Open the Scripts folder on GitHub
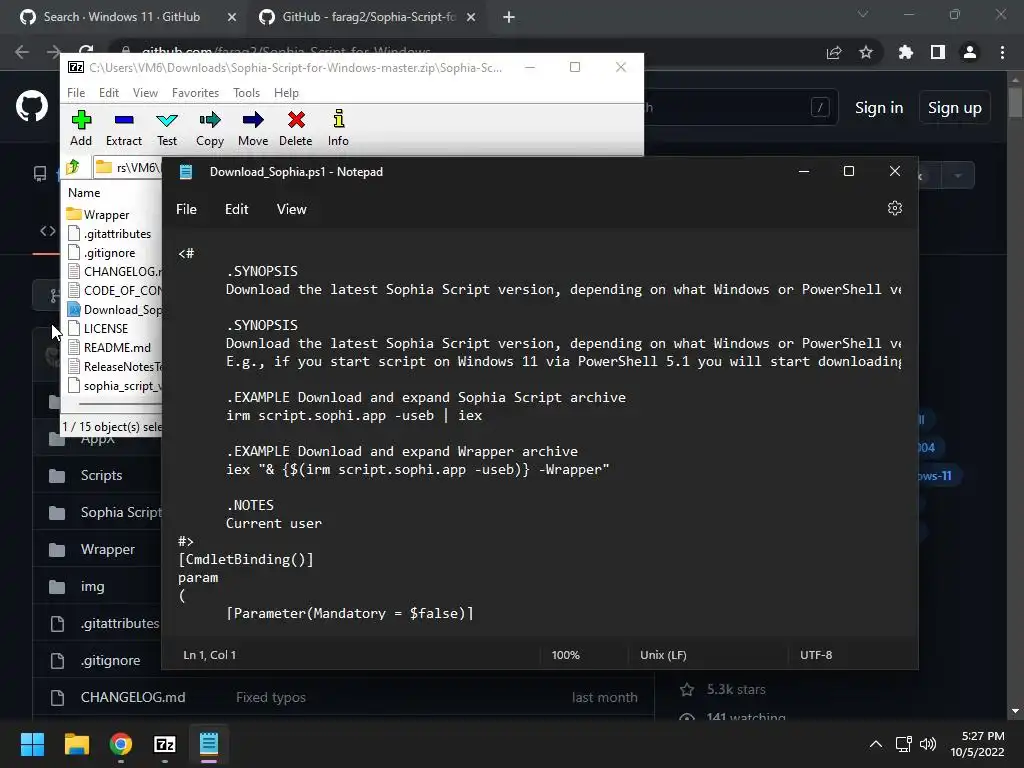 click(x=101, y=475)
